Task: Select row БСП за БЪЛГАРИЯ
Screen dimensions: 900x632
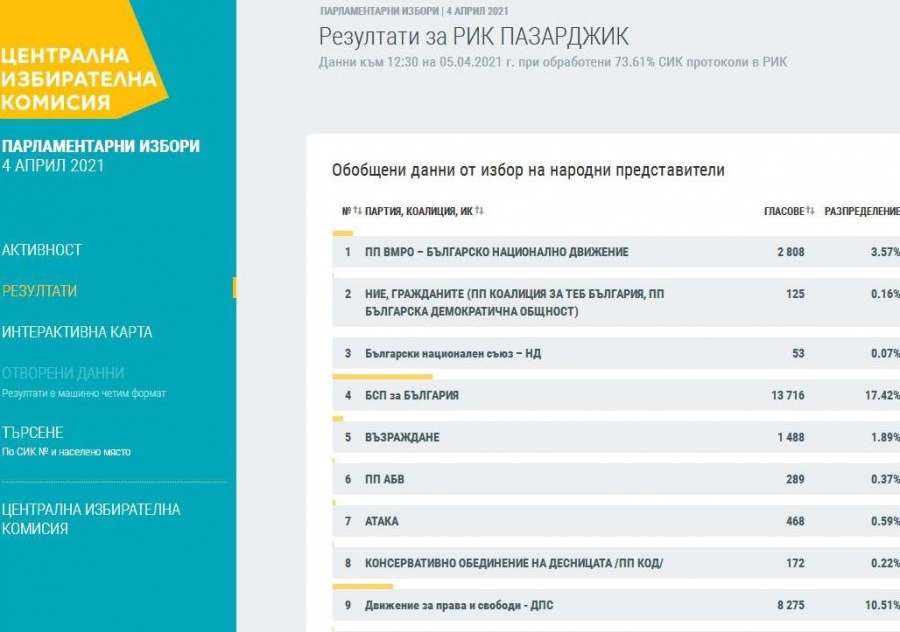Action: click(616, 396)
